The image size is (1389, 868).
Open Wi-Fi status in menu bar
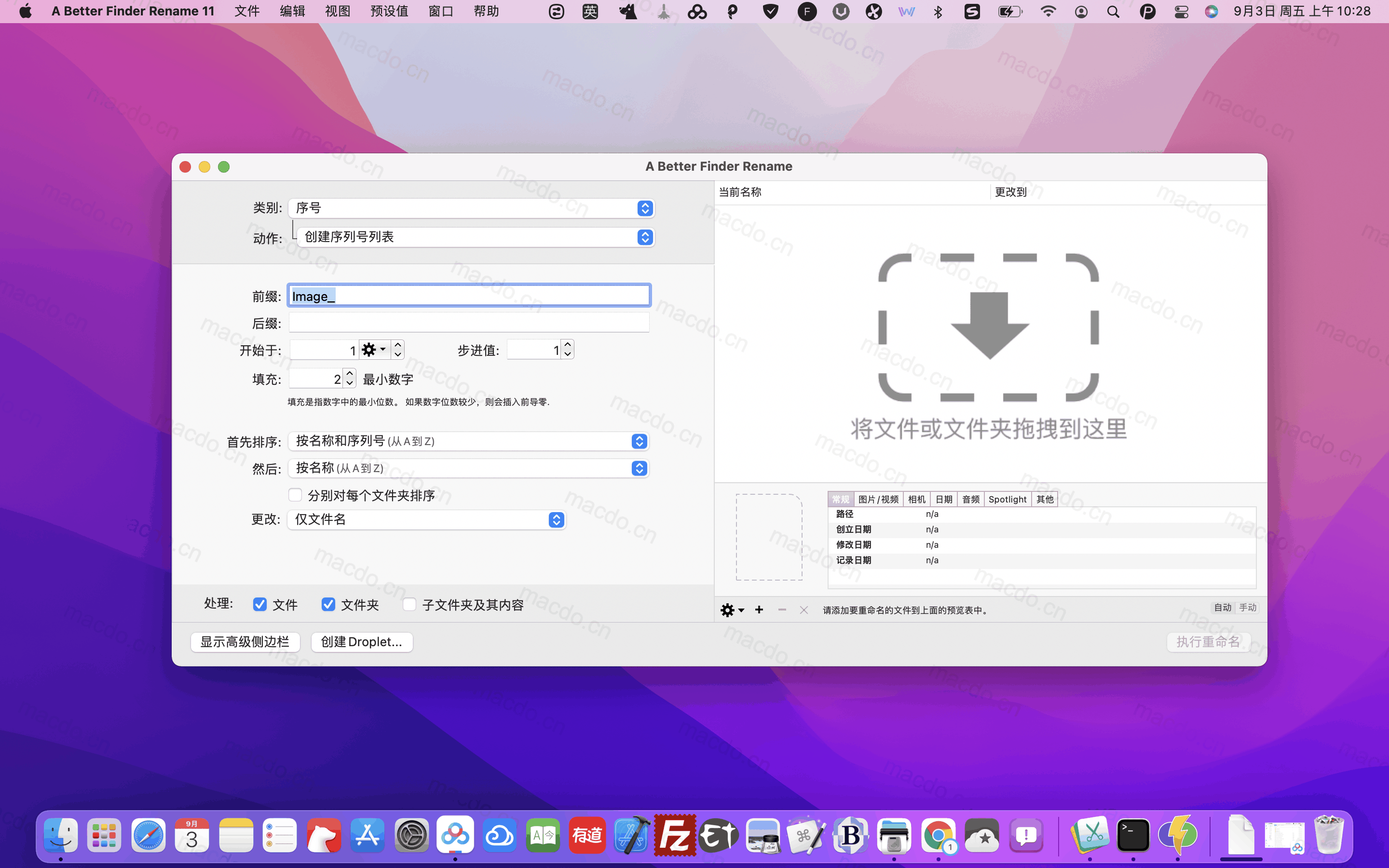[x=1048, y=12]
